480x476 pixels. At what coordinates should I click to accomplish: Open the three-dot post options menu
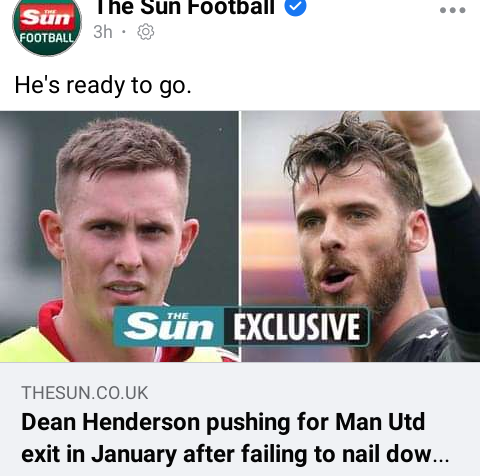pos(452,10)
